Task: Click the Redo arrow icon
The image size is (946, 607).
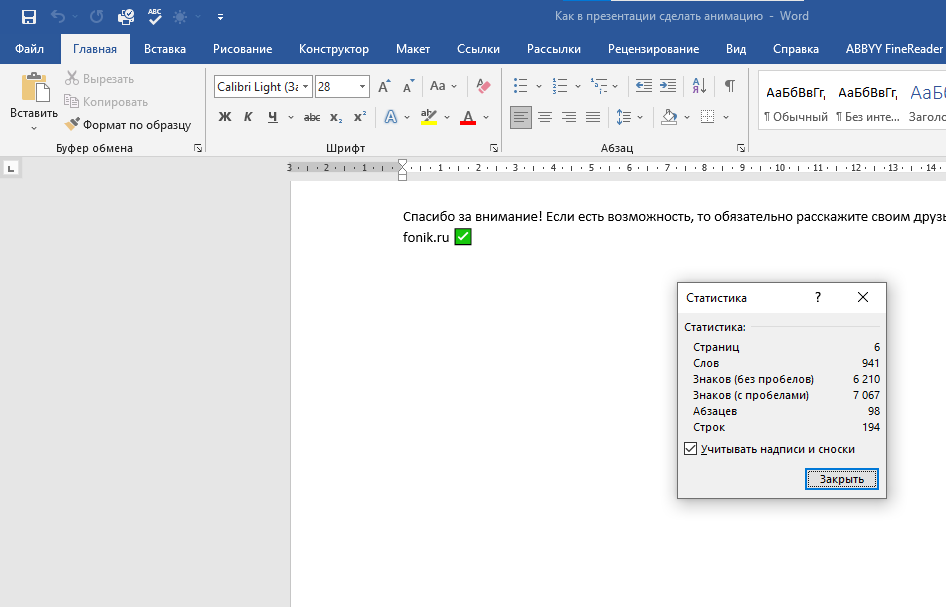Action: coord(97,17)
